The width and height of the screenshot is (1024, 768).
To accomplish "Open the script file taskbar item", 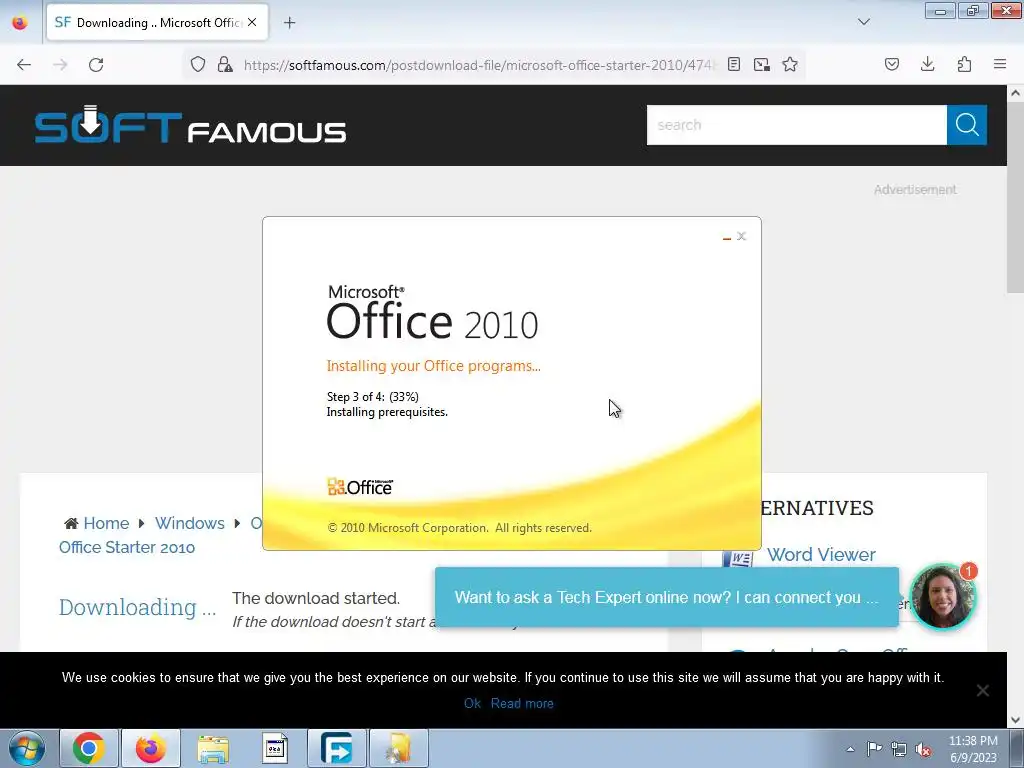I will click(x=275, y=748).
